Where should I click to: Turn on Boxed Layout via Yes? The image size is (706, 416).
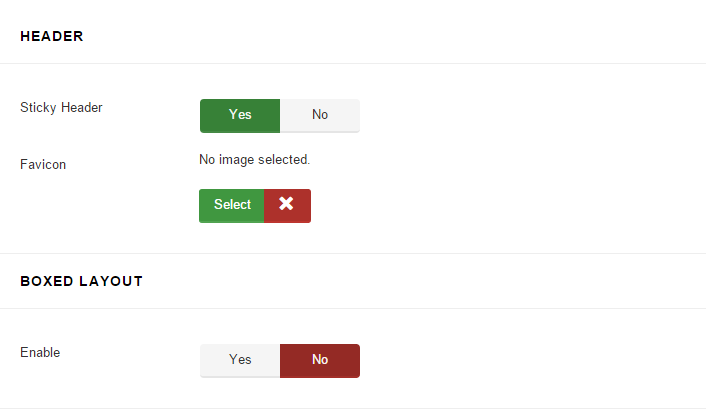pos(240,361)
